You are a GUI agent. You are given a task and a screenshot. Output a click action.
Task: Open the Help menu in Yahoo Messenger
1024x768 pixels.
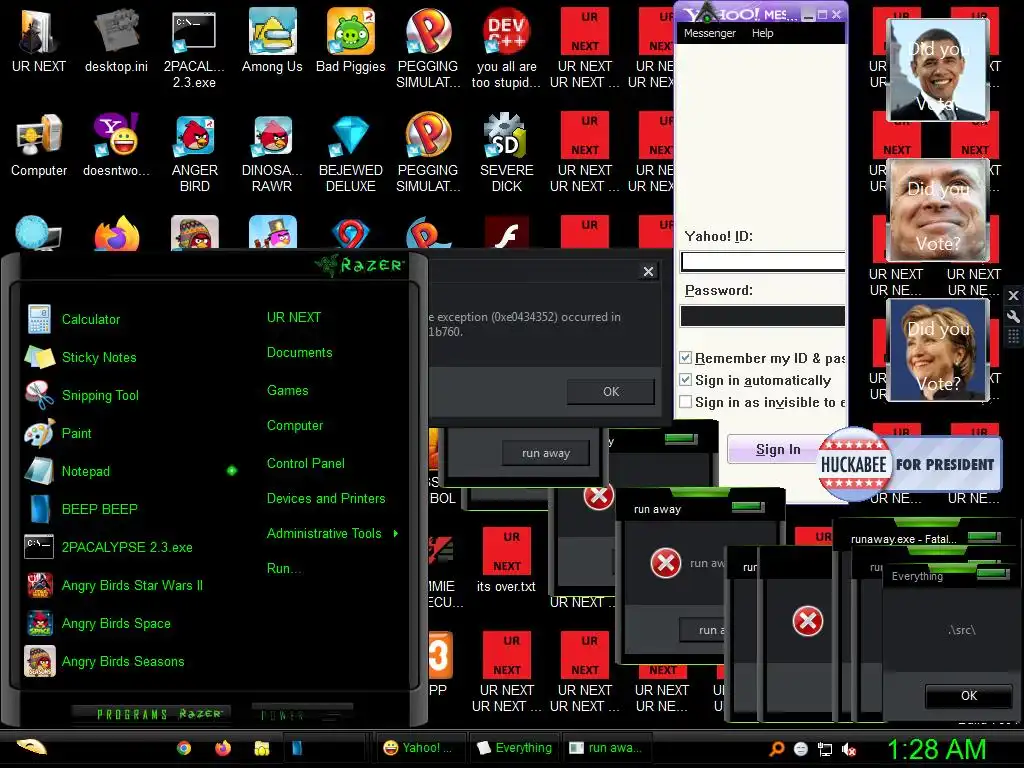762,33
